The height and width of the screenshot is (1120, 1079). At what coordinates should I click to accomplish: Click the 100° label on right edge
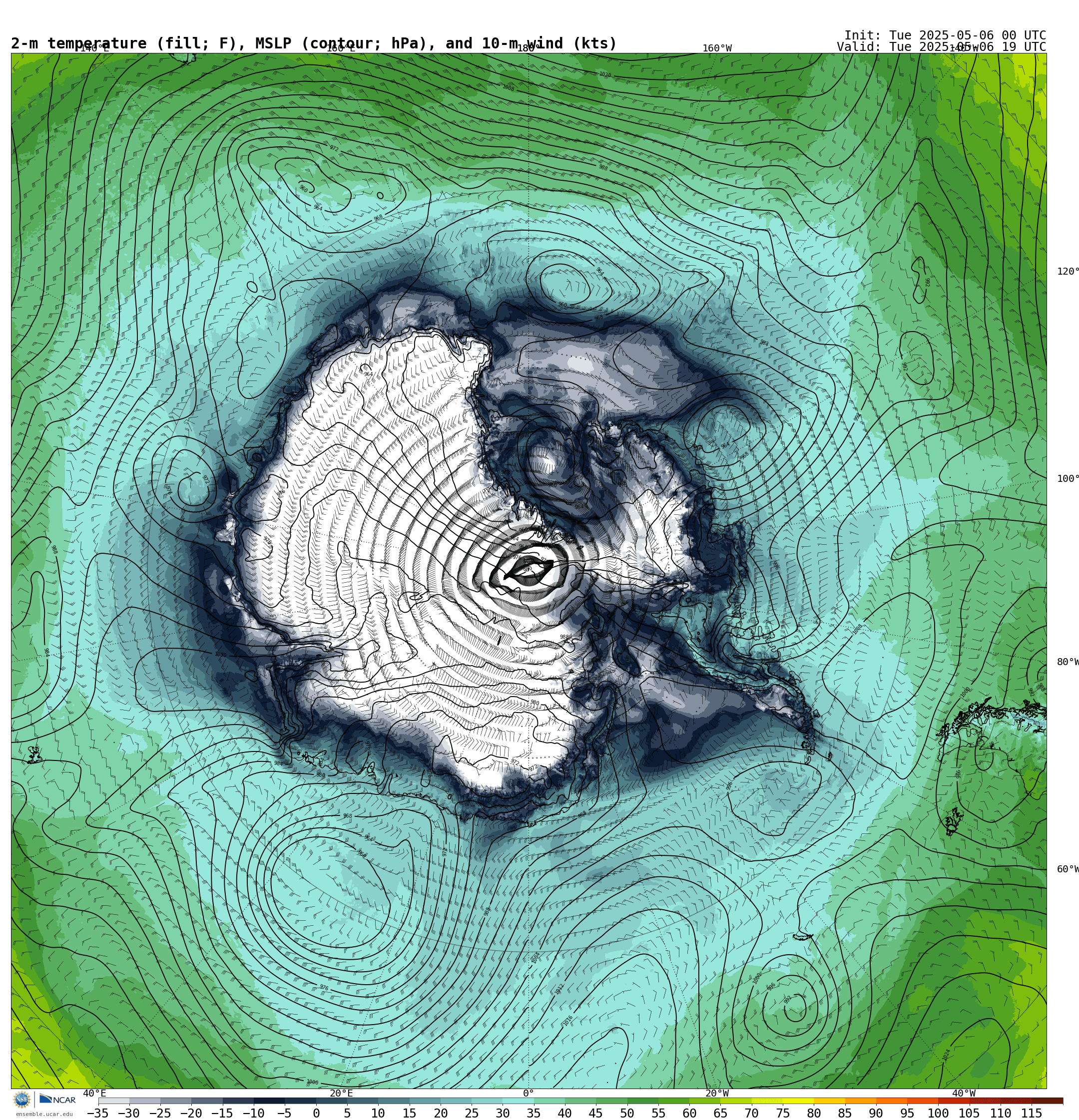pyautogui.click(x=1068, y=479)
